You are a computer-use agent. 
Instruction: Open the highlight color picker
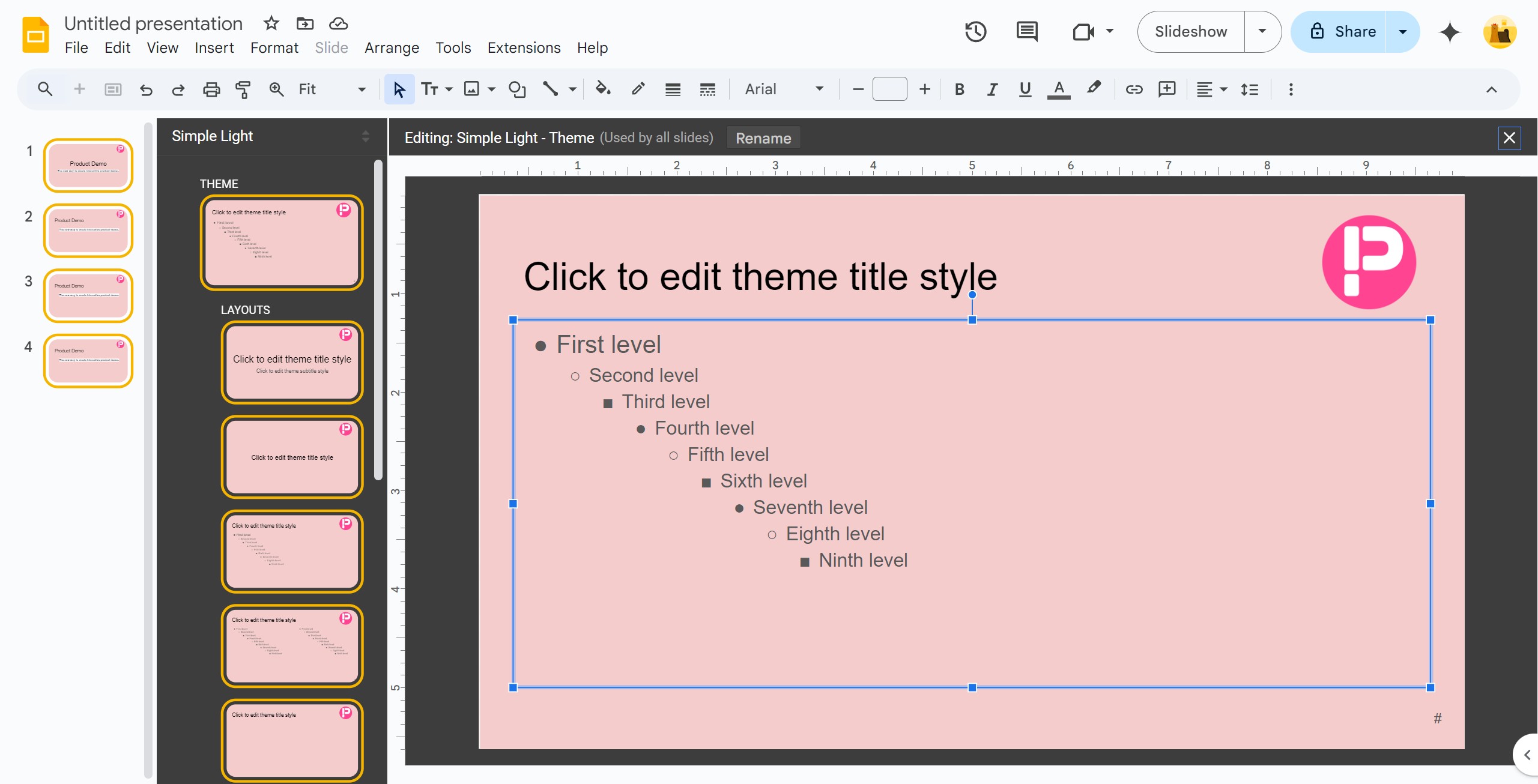coord(1094,89)
